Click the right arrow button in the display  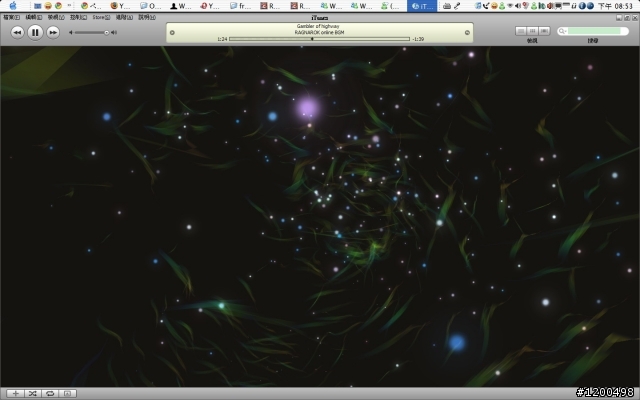[x=467, y=33]
